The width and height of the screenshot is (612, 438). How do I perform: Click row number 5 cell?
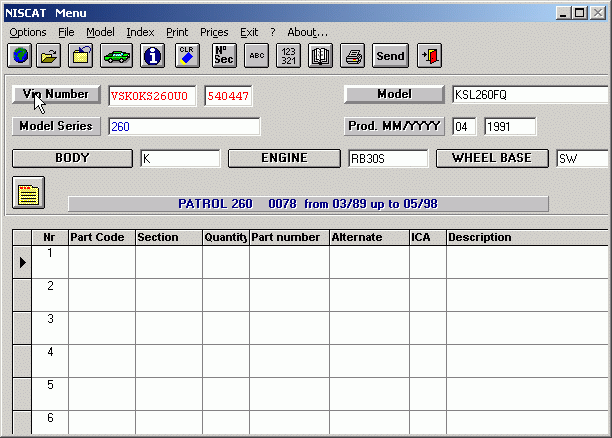click(50, 394)
